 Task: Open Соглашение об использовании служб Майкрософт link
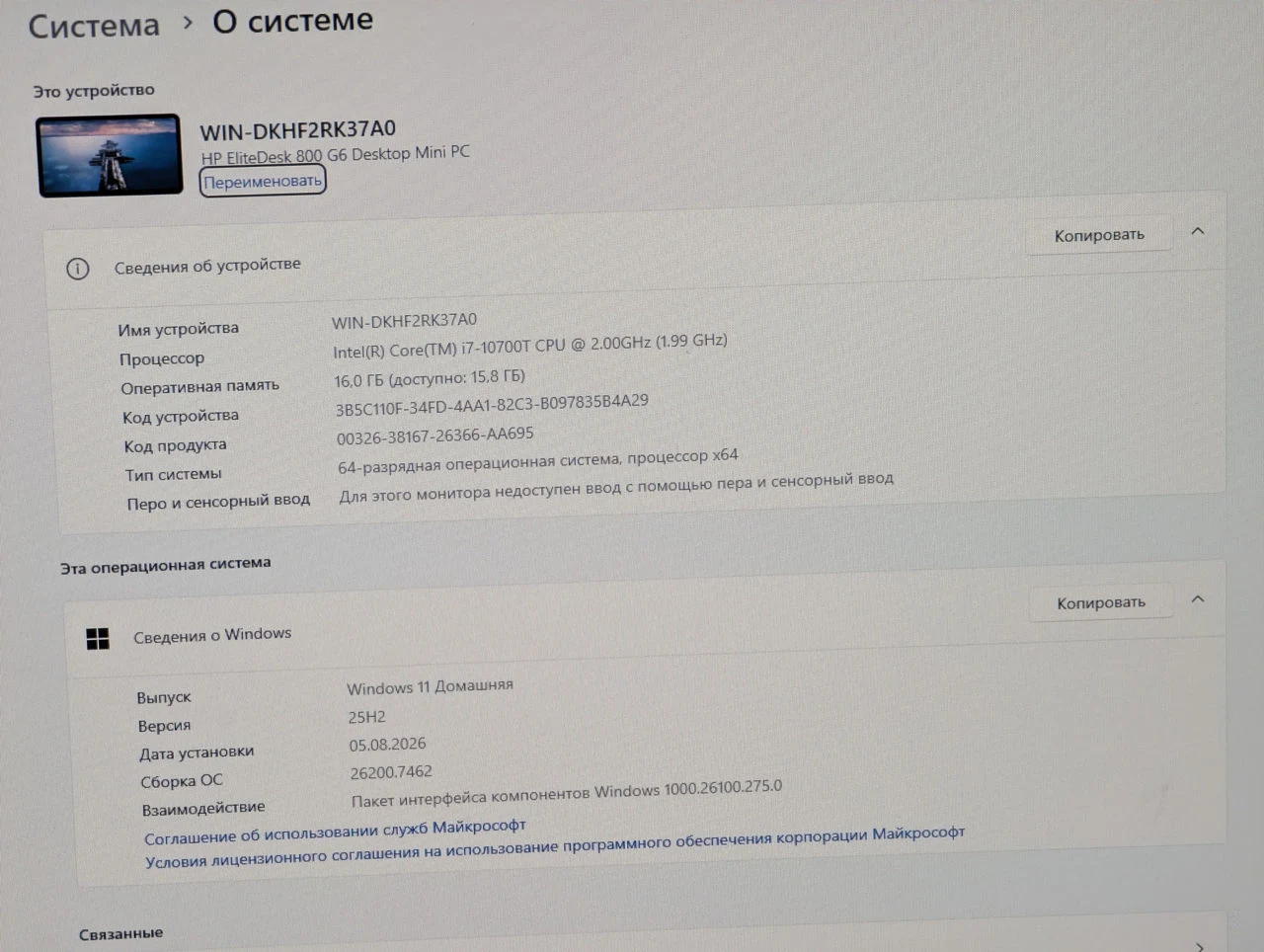(335, 832)
